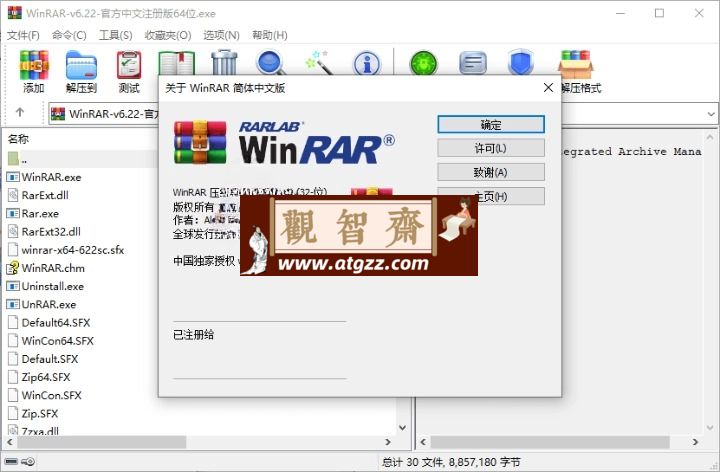720x472 pixels.
Task: Click the Delete trash can toolbar icon
Action: point(224,62)
